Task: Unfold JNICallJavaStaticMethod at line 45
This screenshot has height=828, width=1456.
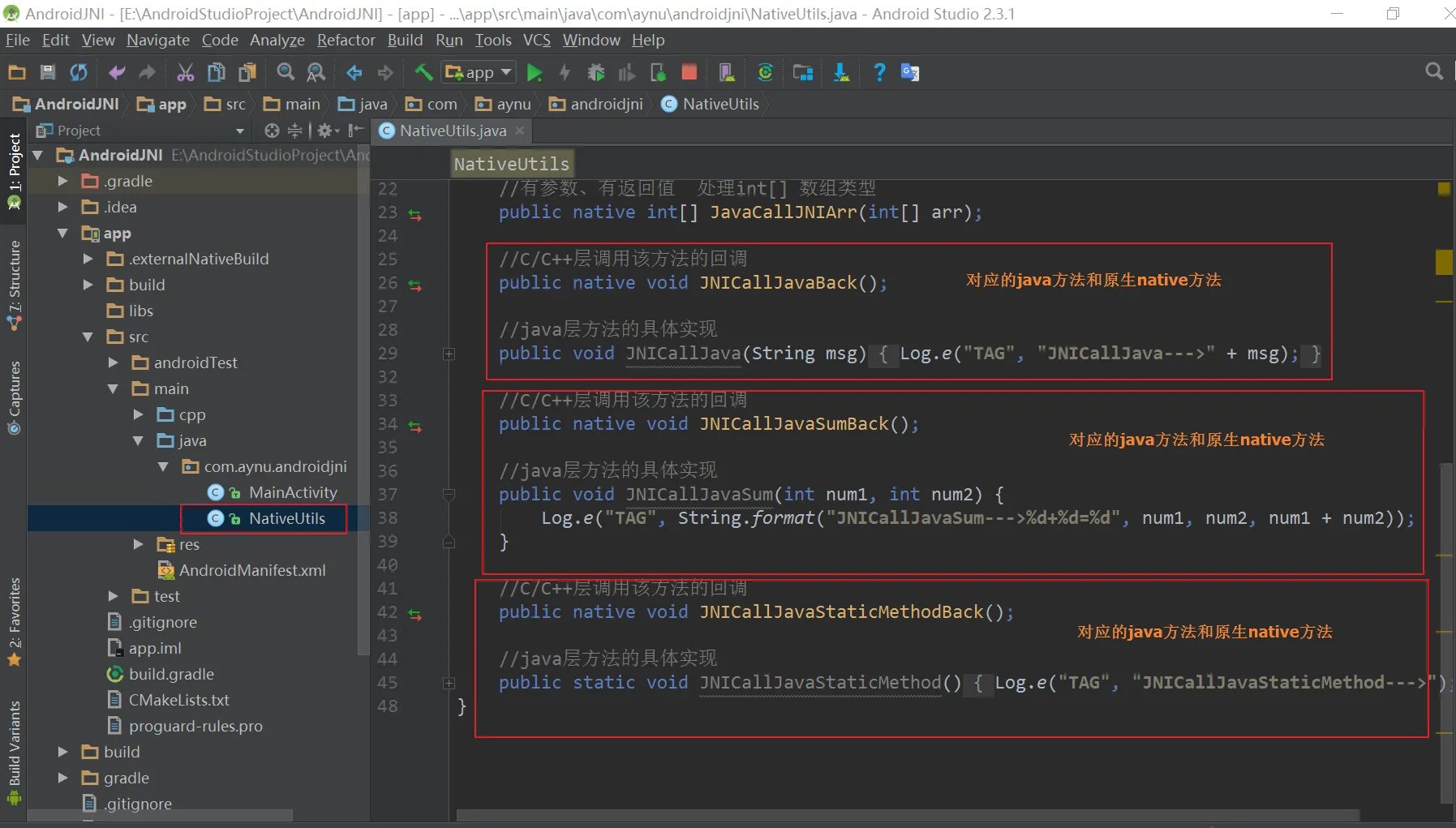Action: tap(449, 684)
